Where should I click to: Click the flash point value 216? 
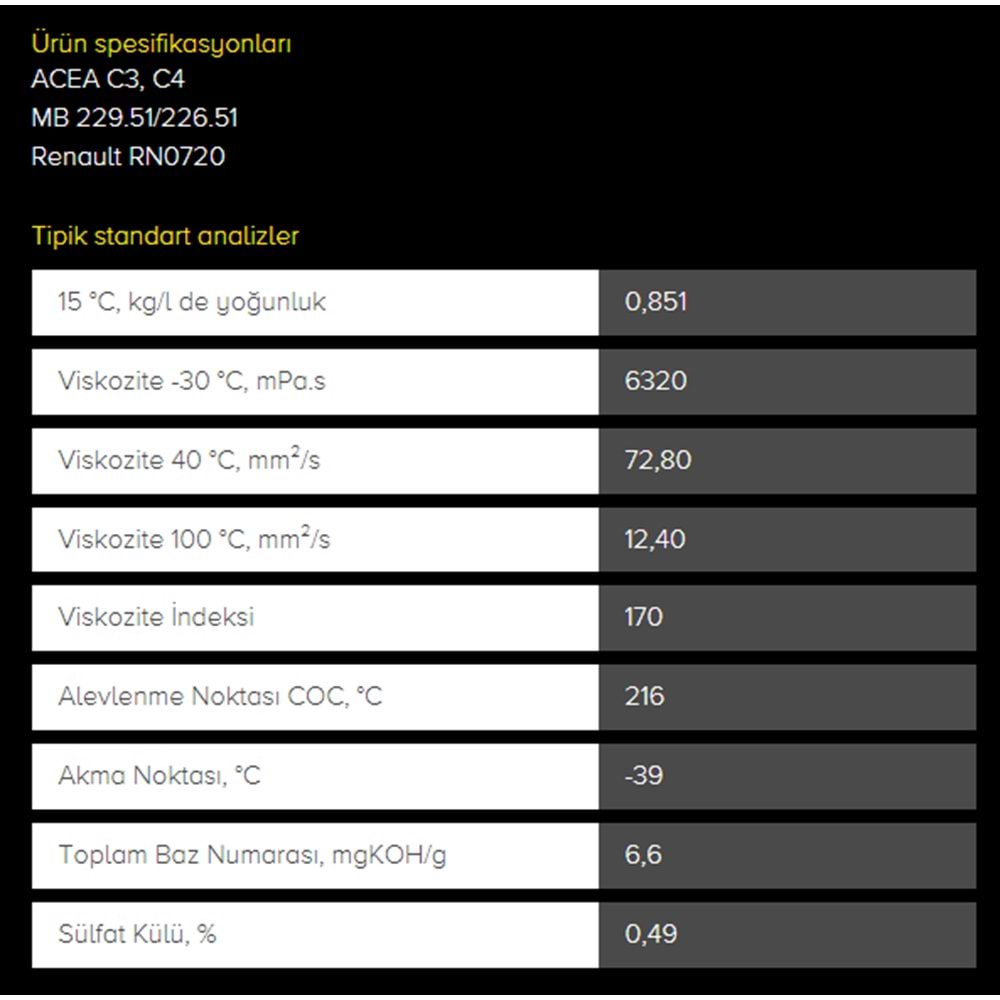(644, 696)
